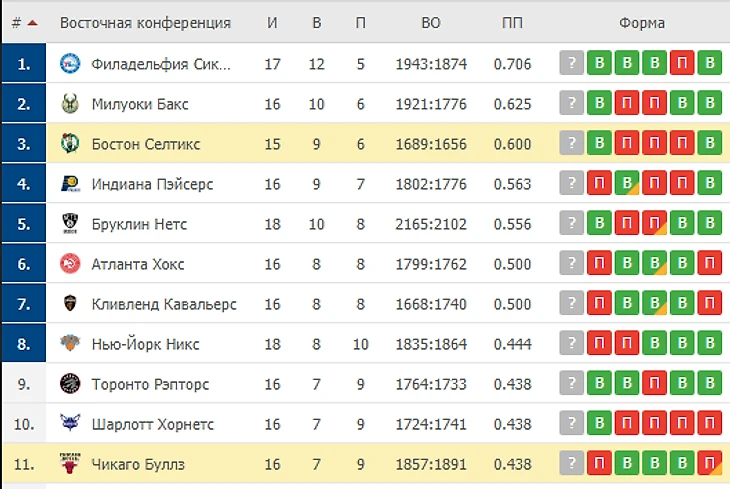Click the Brooklyn Nets logo
This screenshot has width=730, height=489.
pyautogui.click(x=70, y=224)
